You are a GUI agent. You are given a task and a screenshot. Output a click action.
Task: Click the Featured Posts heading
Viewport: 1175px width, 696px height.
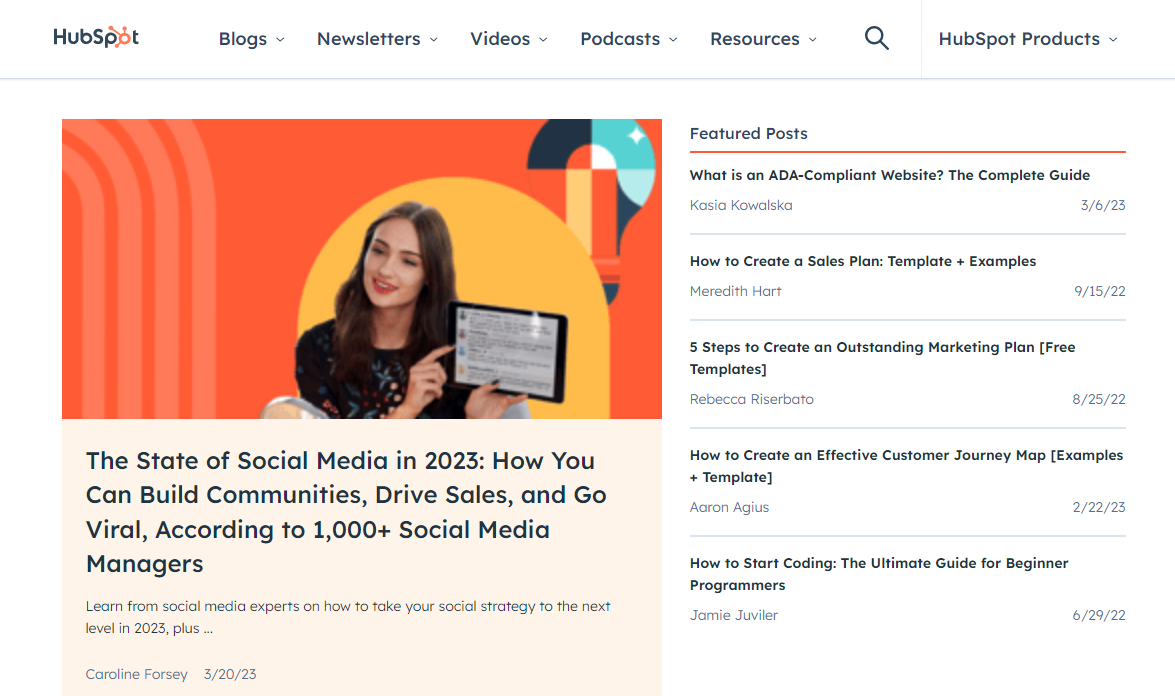tap(749, 133)
